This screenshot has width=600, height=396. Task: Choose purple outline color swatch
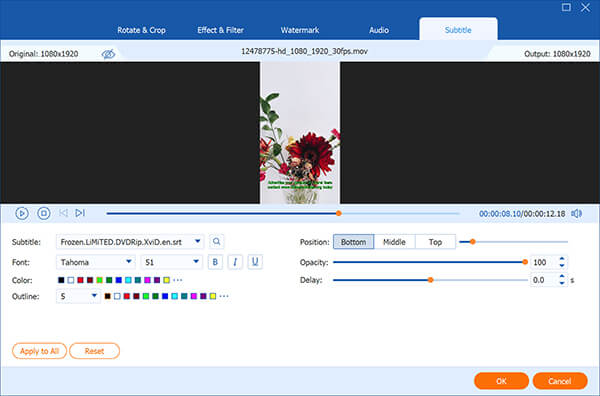pyautogui.click(x=203, y=296)
